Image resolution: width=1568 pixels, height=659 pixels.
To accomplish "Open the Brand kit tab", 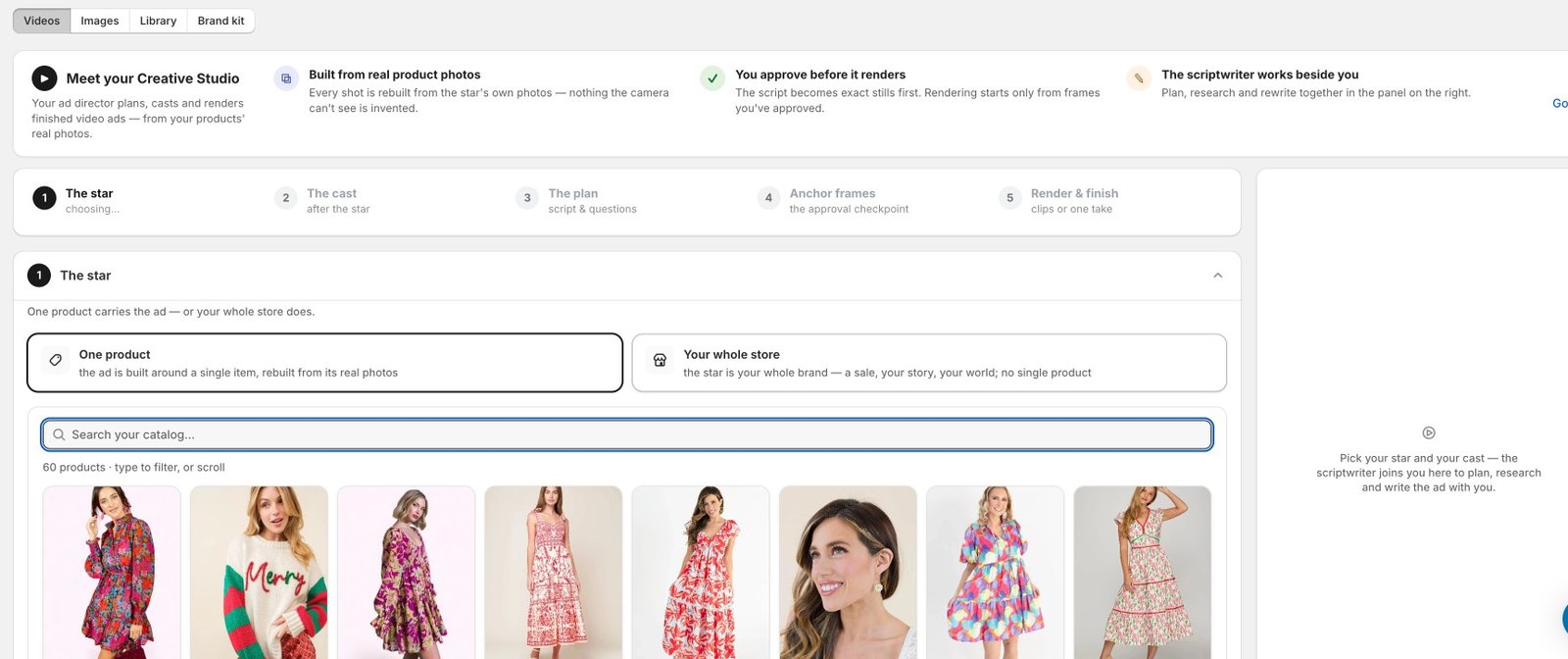I will (220, 21).
